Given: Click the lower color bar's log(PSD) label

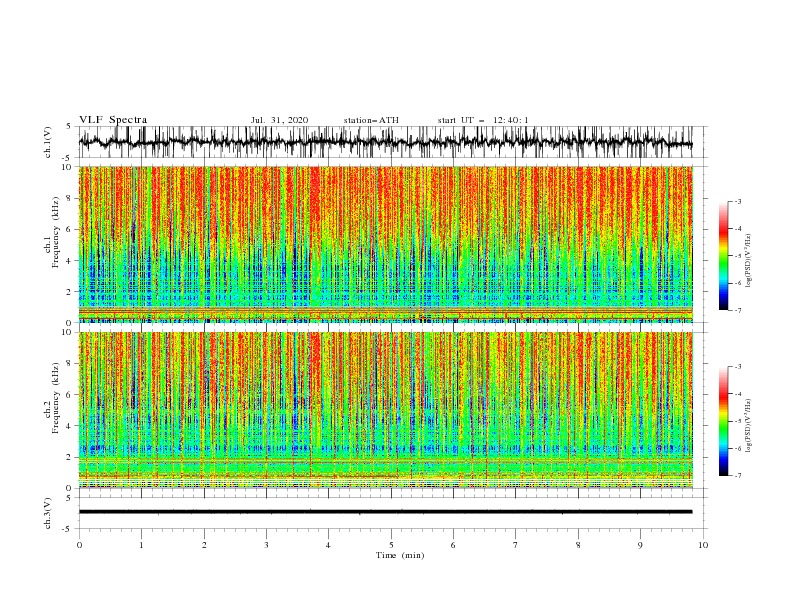Looking at the screenshot, I should pyautogui.click(x=748, y=426).
